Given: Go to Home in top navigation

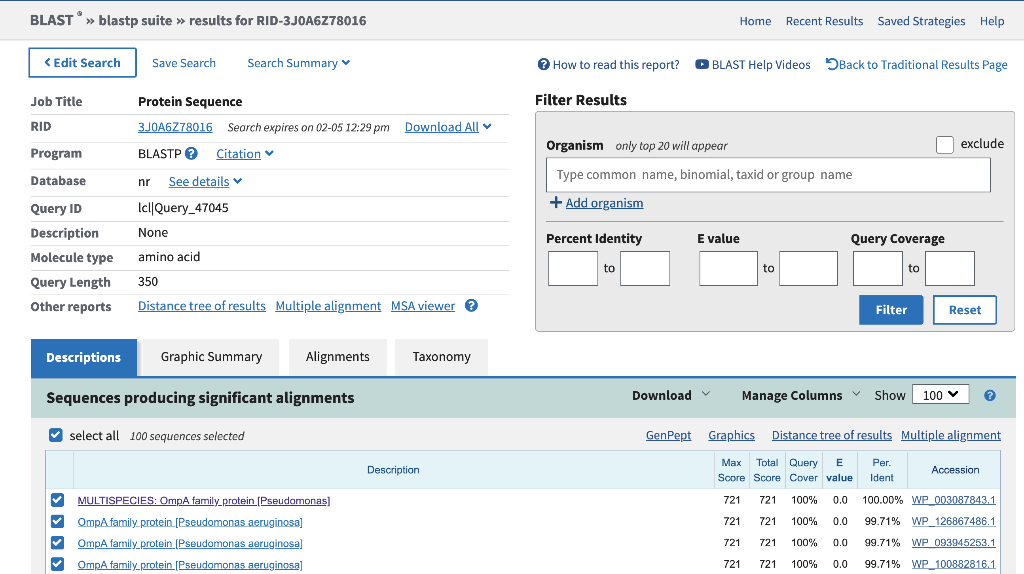Looking at the screenshot, I should [x=755, y=21].
